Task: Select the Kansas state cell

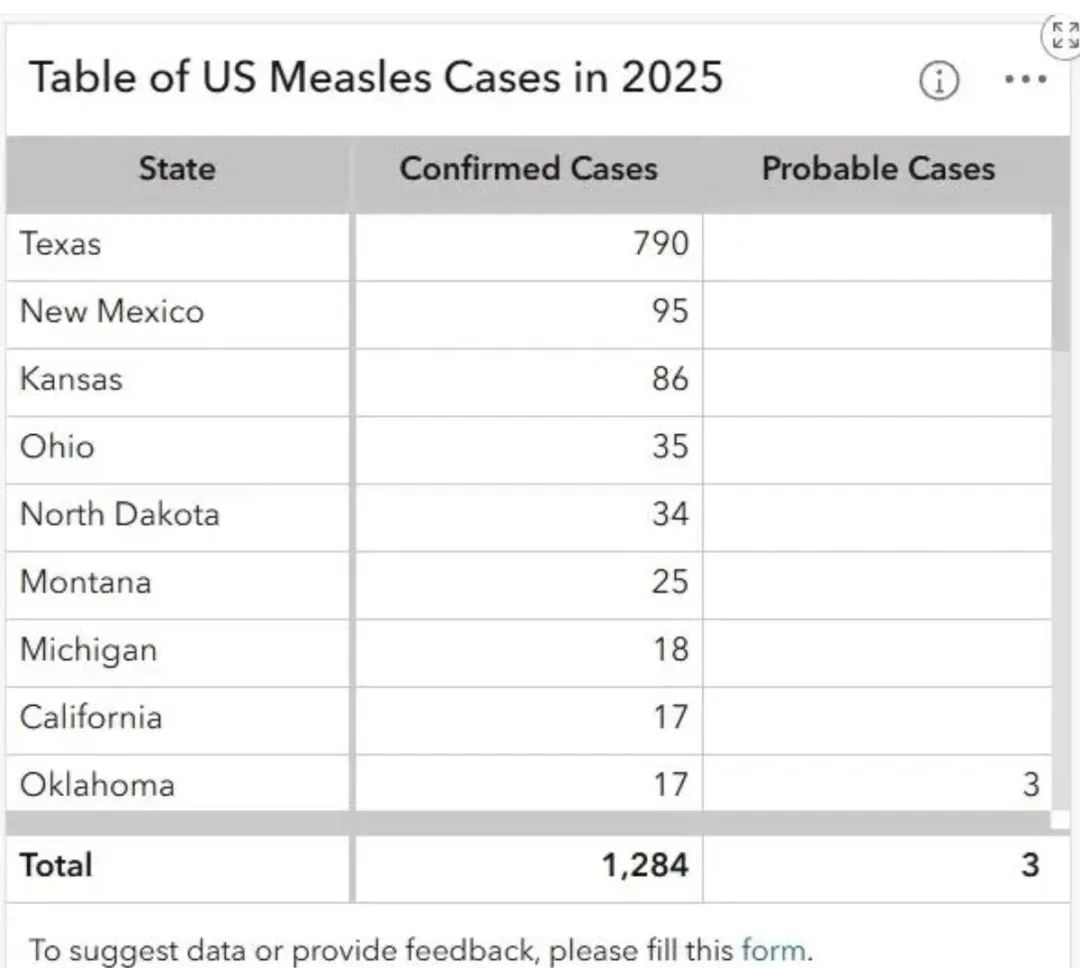Action: (x=178, y=381)
